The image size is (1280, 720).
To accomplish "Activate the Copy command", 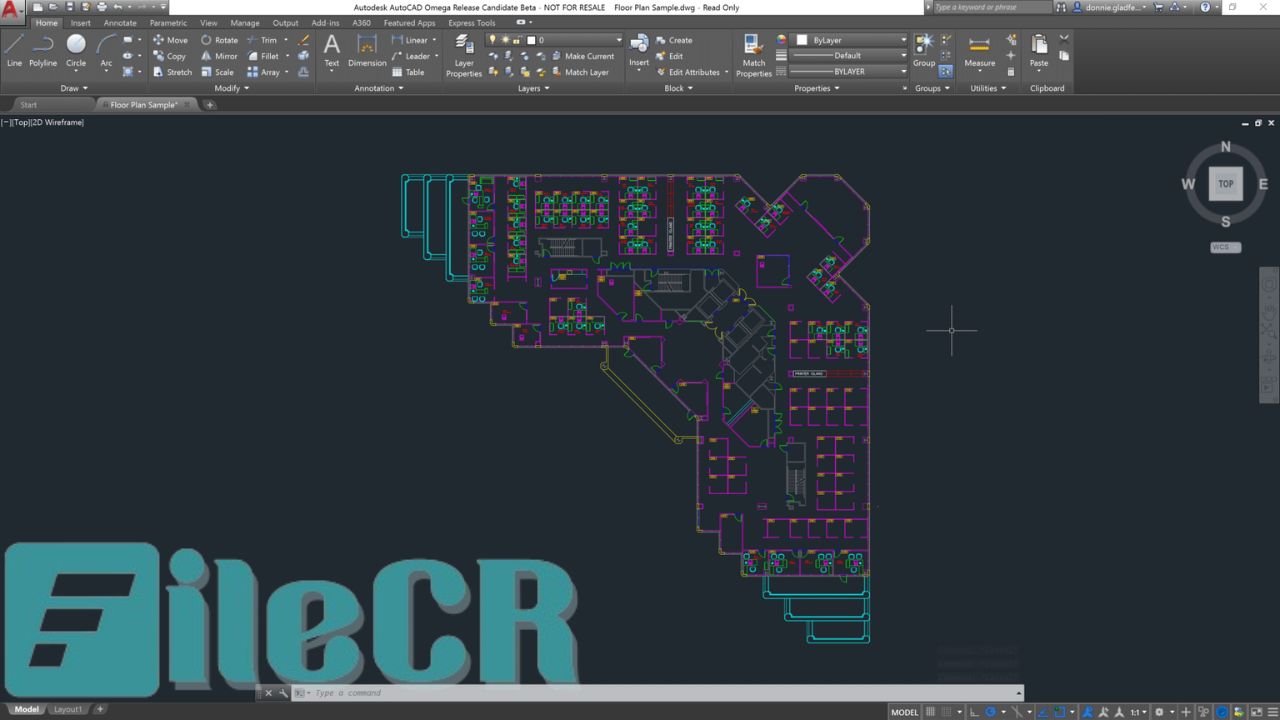I will tap(169, 56).
